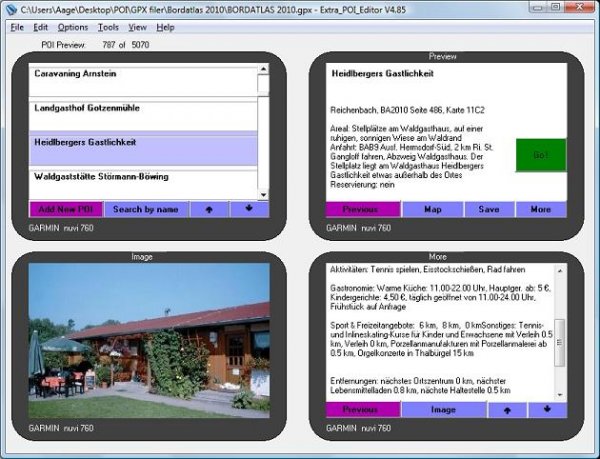This screenshot has width=600, height=459.
Task: Click the Search by name button
Action: coord(146,210)
